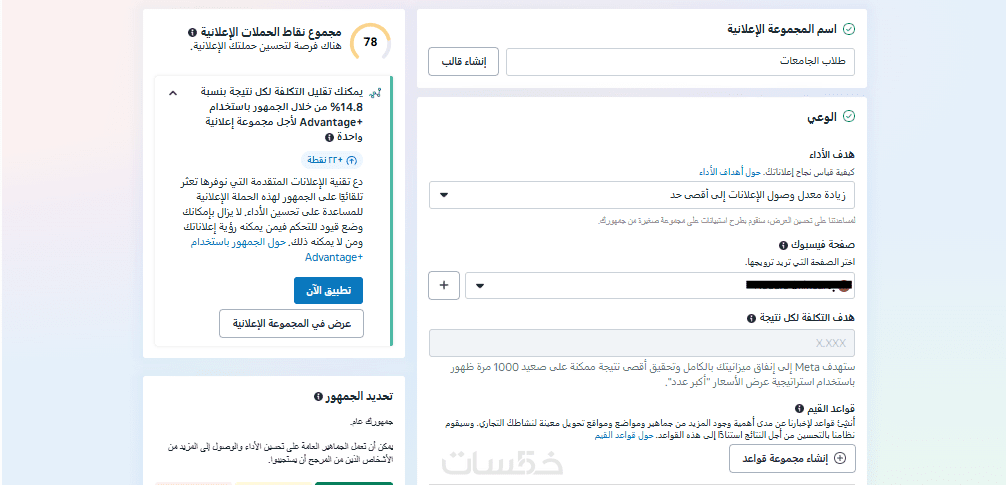Click green check icon beside الوعي heading
Screen dimensions: 1006x485
[x=849, y=117]
